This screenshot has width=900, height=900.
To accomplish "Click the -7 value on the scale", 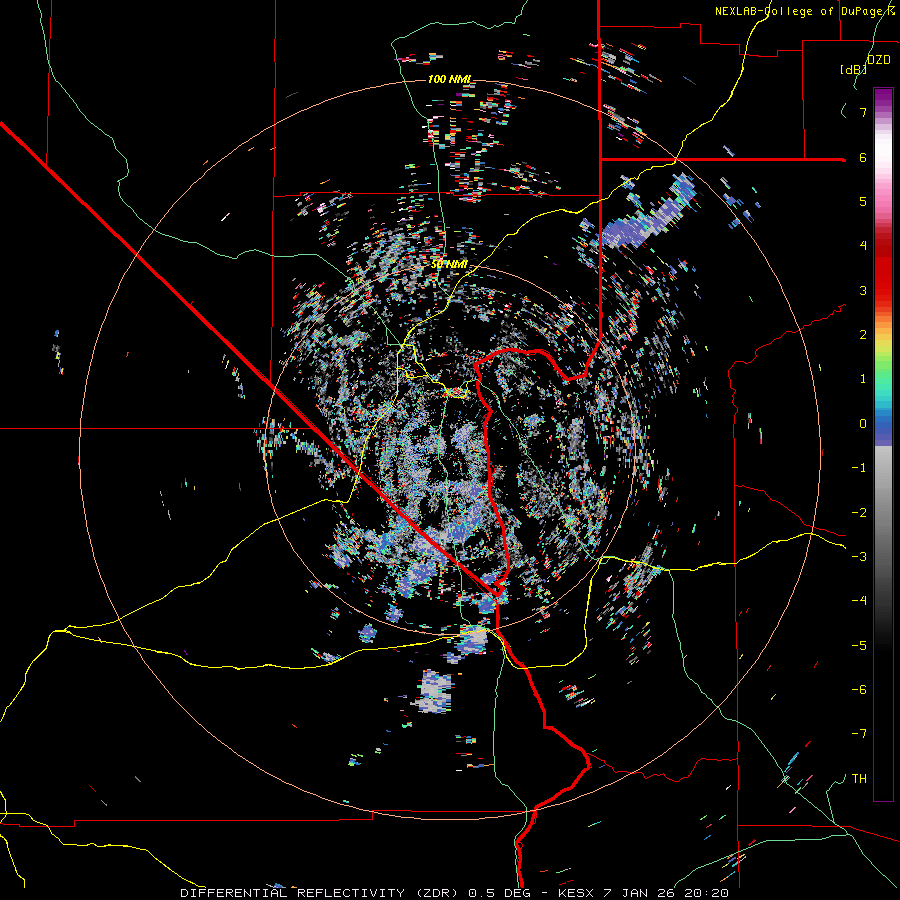I will point(859,734).
